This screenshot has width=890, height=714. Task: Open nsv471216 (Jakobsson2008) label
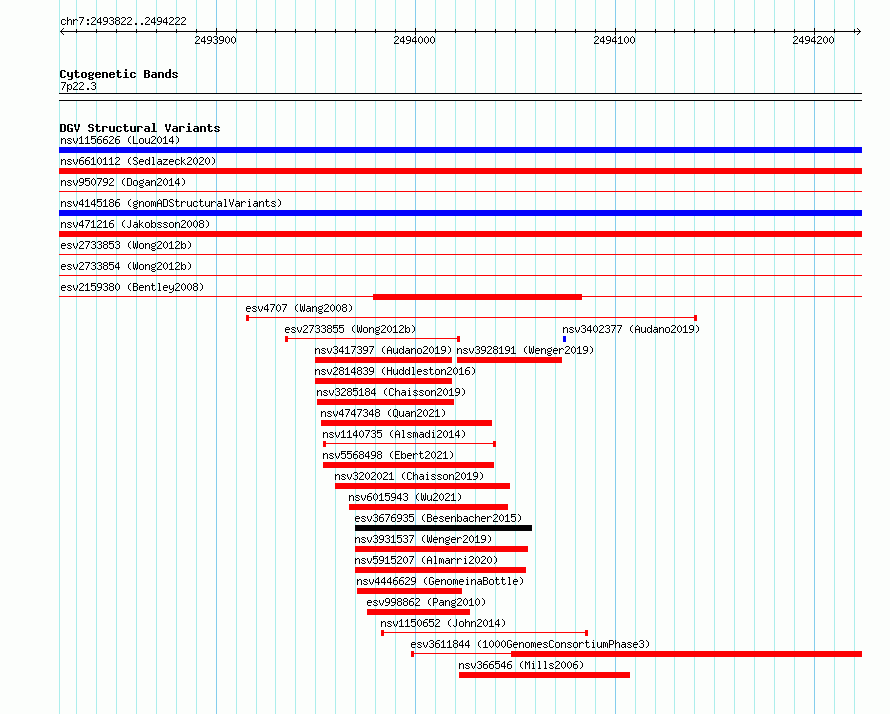(135, 224)
